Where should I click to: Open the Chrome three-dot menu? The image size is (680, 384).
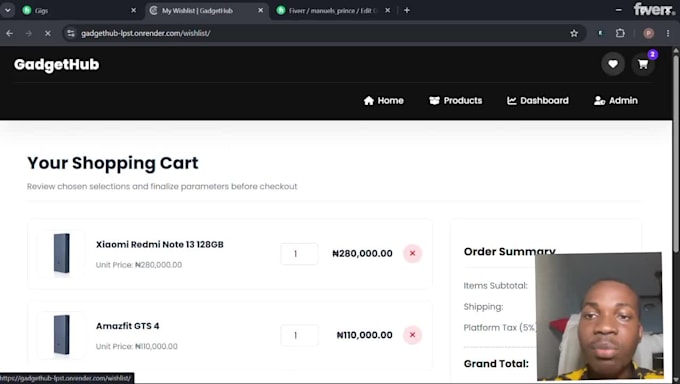[668, 33]
